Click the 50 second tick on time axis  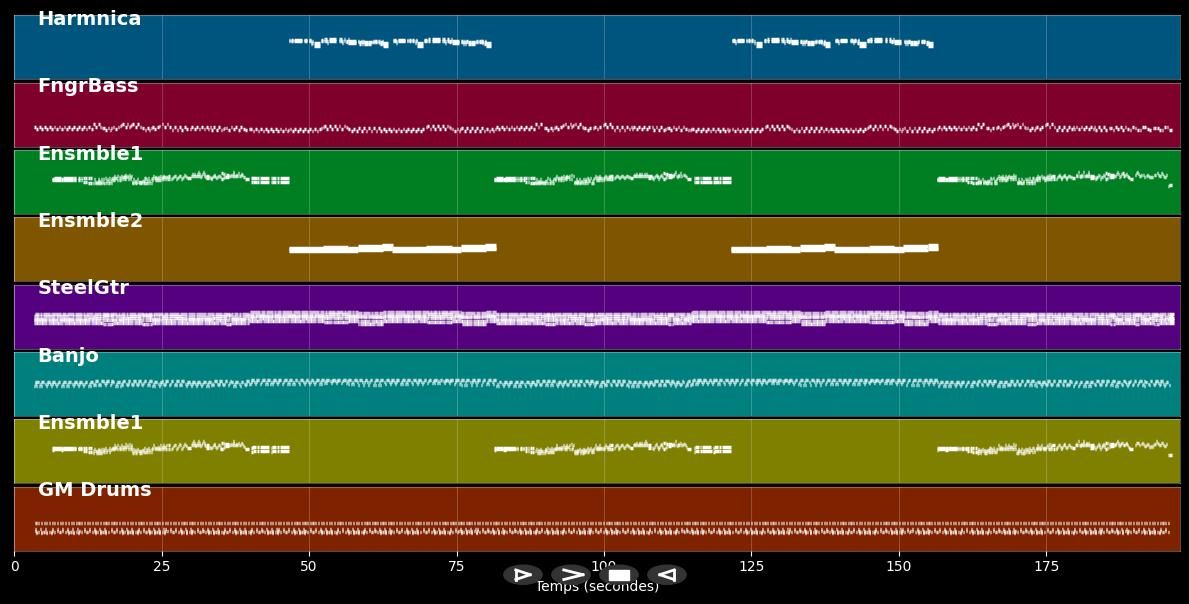309,567
